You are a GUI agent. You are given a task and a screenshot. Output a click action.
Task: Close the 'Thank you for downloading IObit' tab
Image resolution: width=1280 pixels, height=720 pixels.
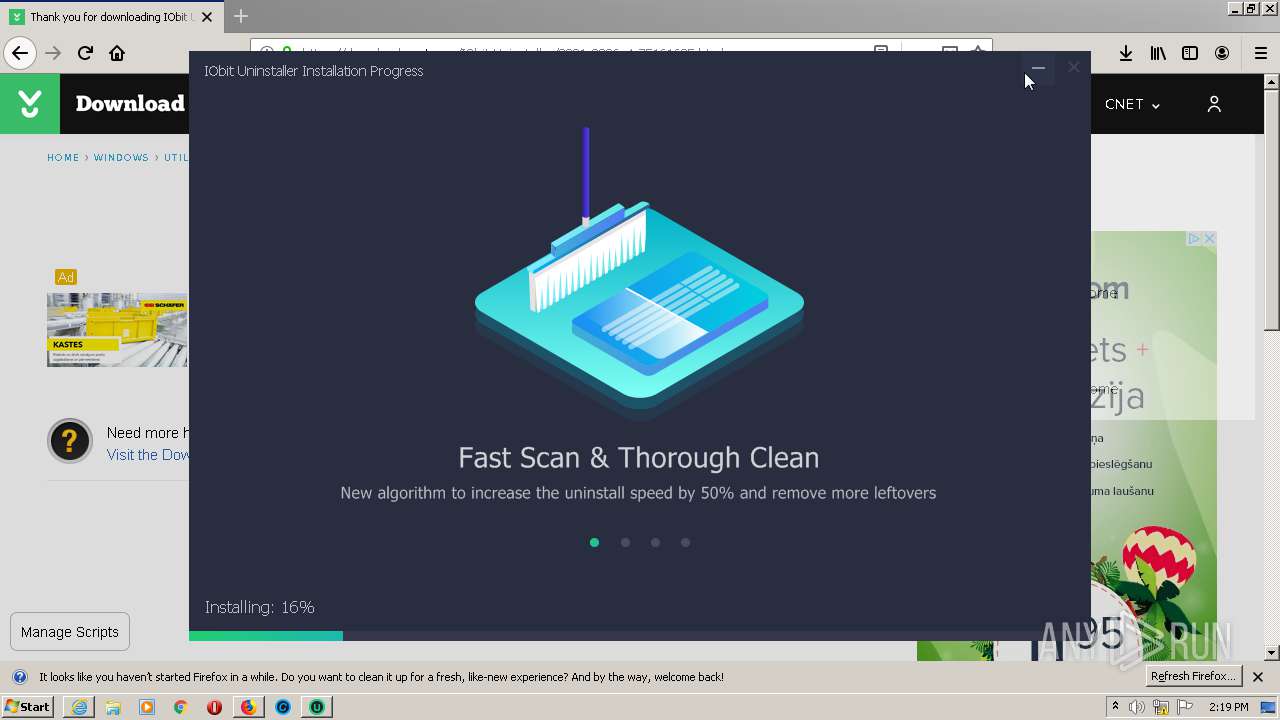207,17
